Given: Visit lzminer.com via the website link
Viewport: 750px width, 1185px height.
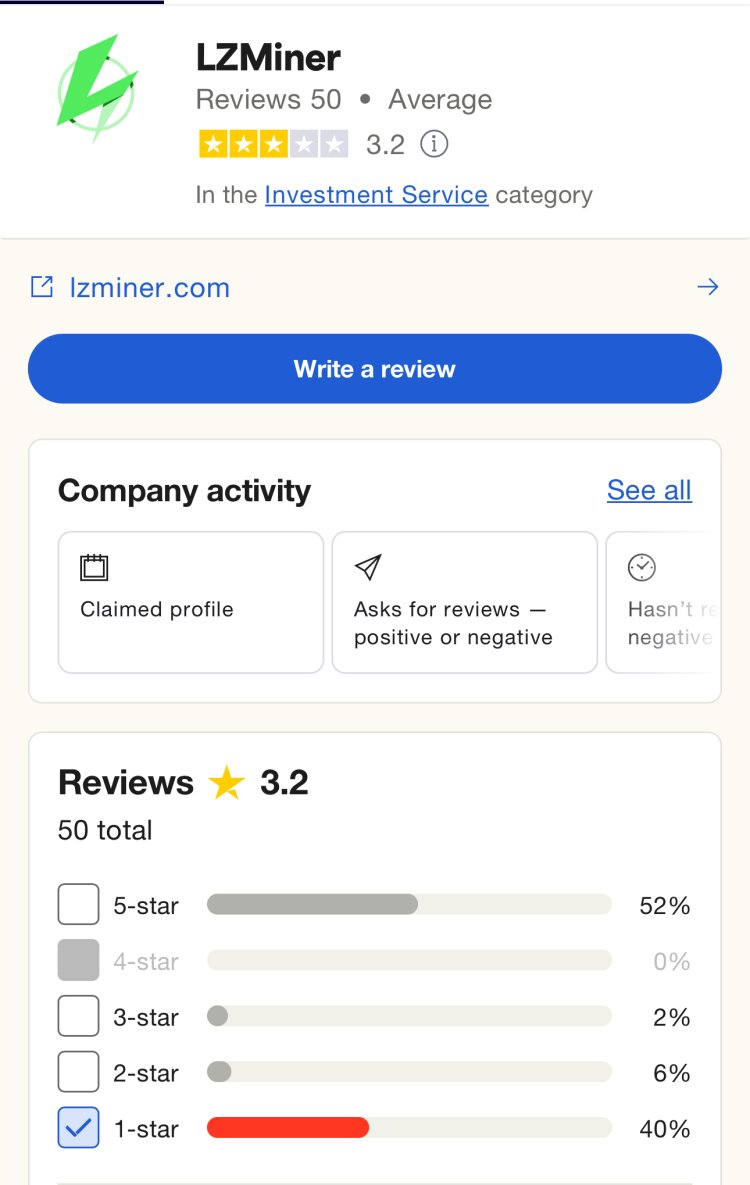Looking at the screenshot, I should tap(147, 287).
